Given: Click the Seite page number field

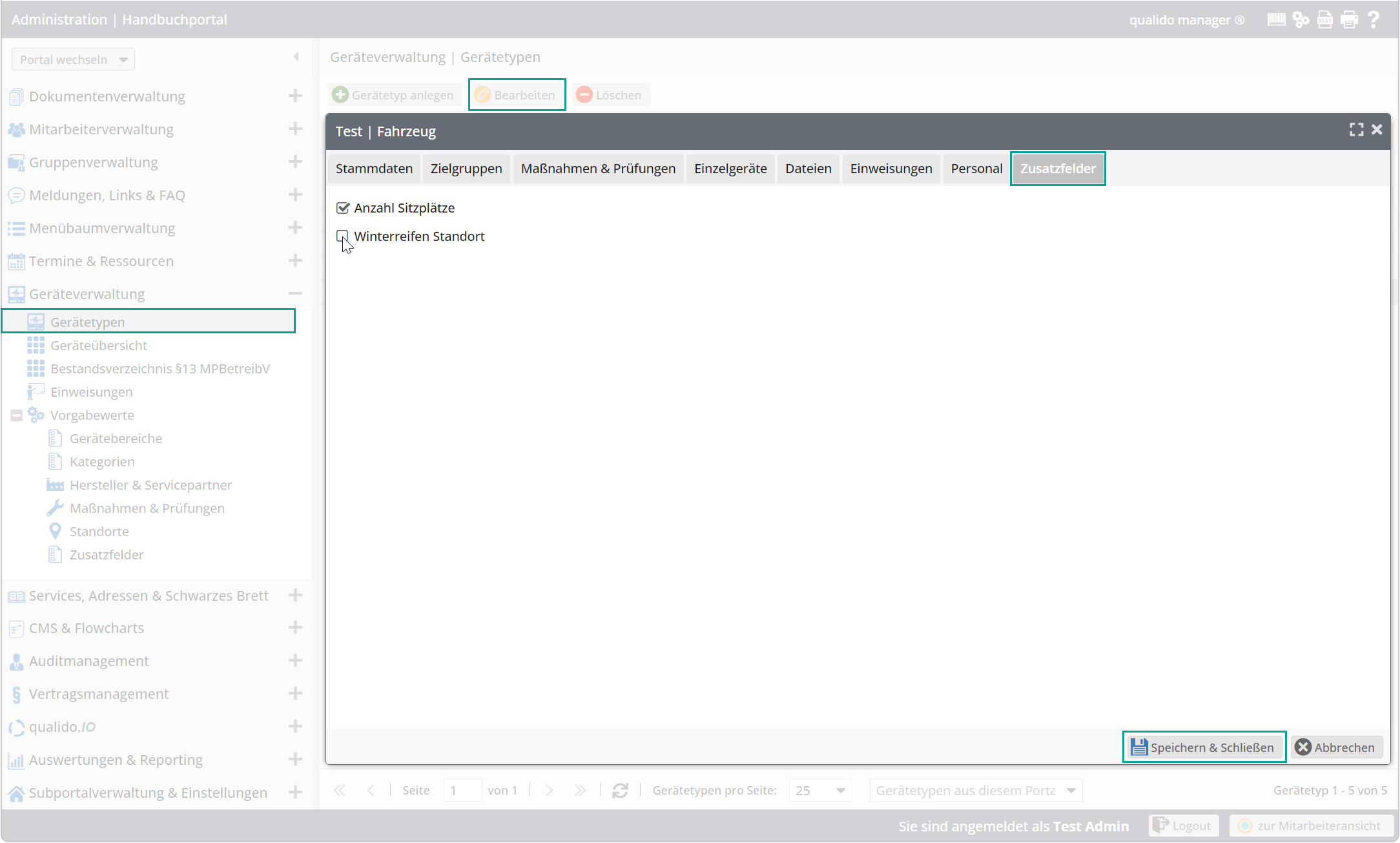Looking at the screenshot, I should (462, 791).
